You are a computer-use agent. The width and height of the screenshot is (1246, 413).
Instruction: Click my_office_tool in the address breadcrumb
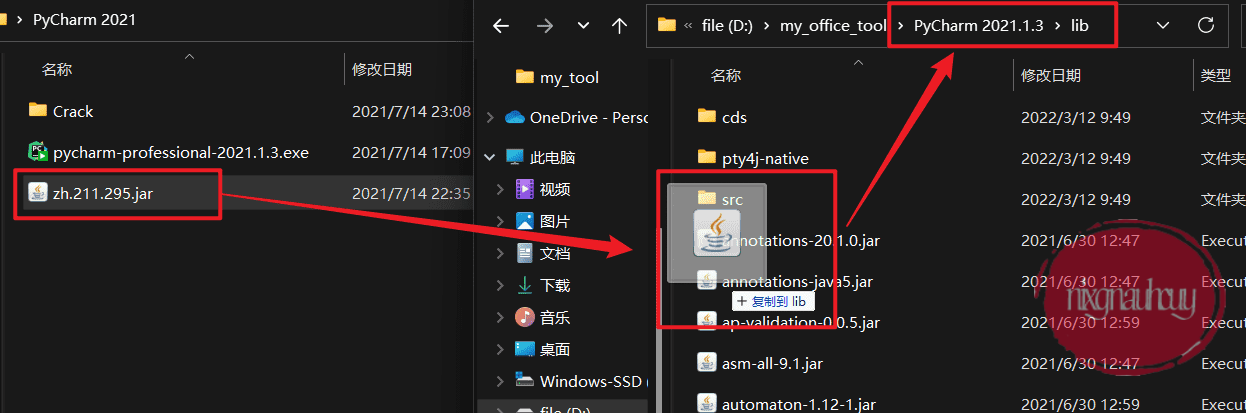click(x=833, y=25)
